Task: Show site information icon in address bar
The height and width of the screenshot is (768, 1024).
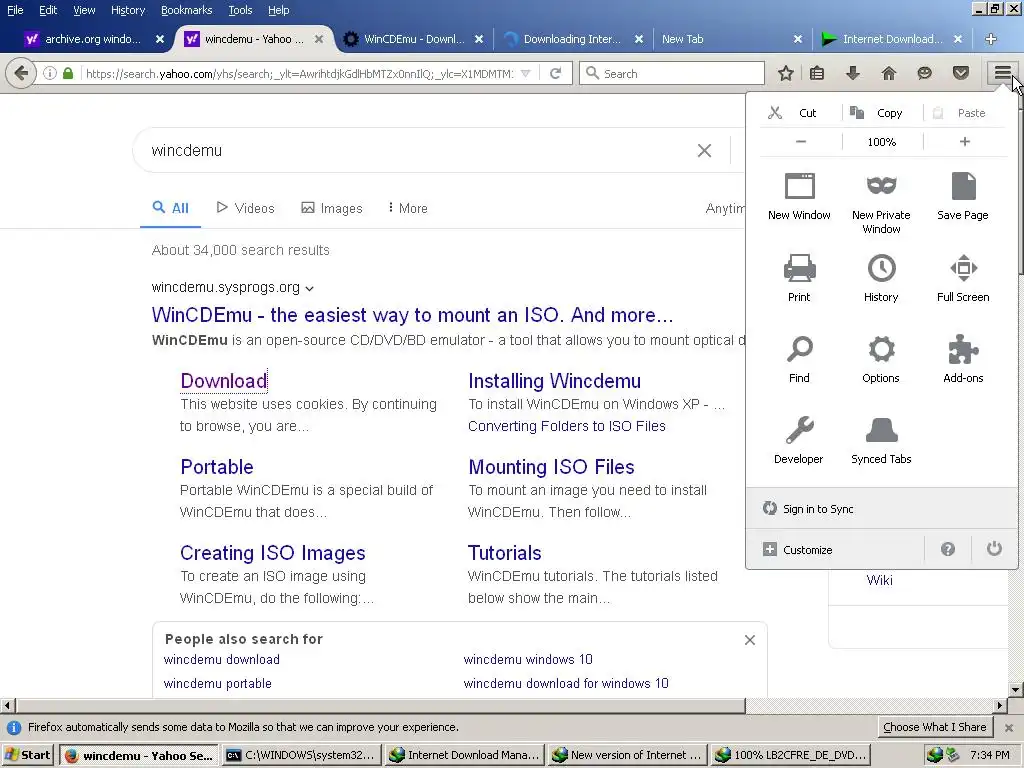Action: (50, 73)
